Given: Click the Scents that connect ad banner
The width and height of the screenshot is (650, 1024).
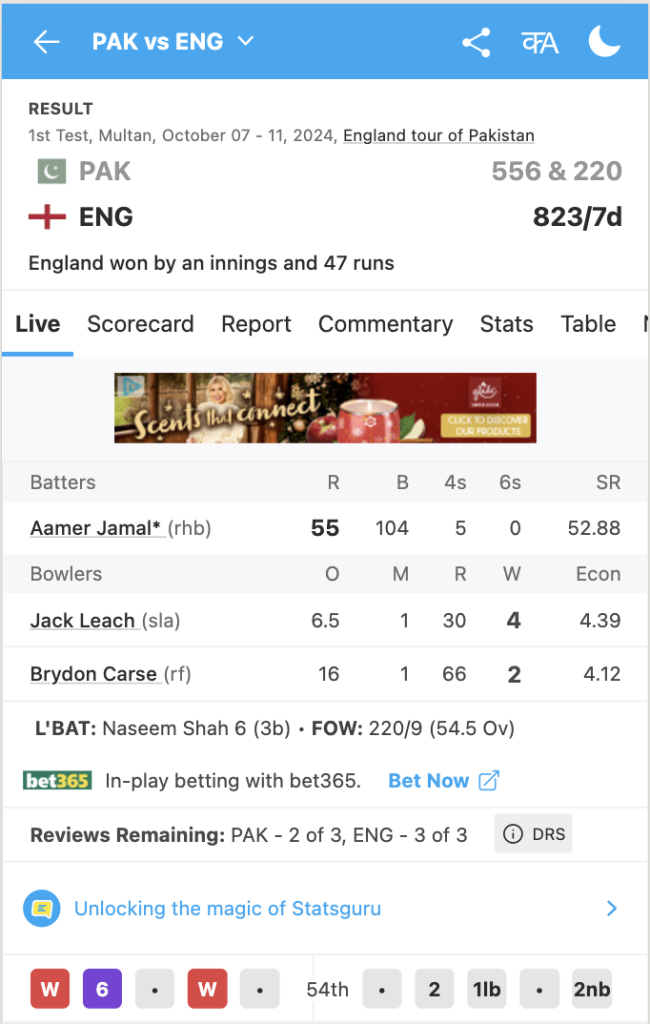Looking at the screenshot, I should [x=325, y=408].
